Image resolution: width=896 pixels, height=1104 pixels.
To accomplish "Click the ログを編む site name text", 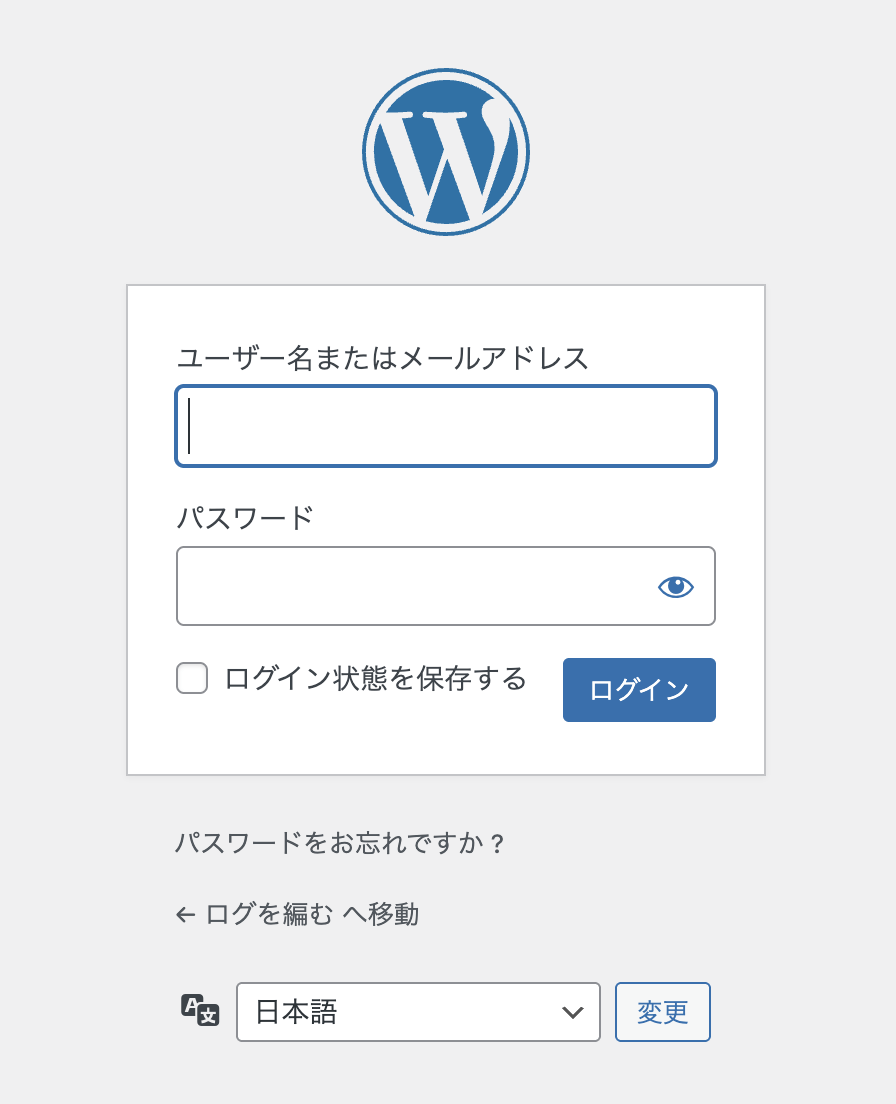I will [x=270, y=915].
